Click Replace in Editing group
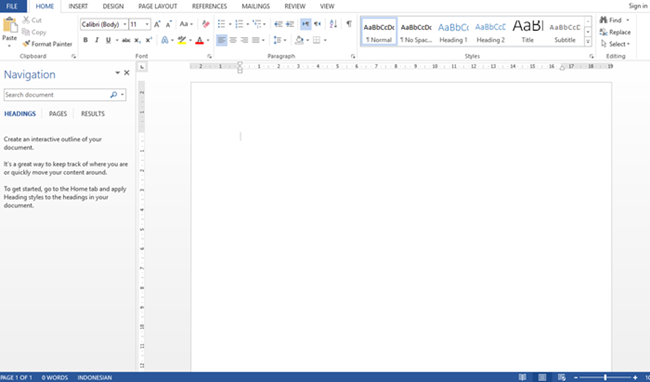This screenshot has height=382, width=650. [615, 32]
